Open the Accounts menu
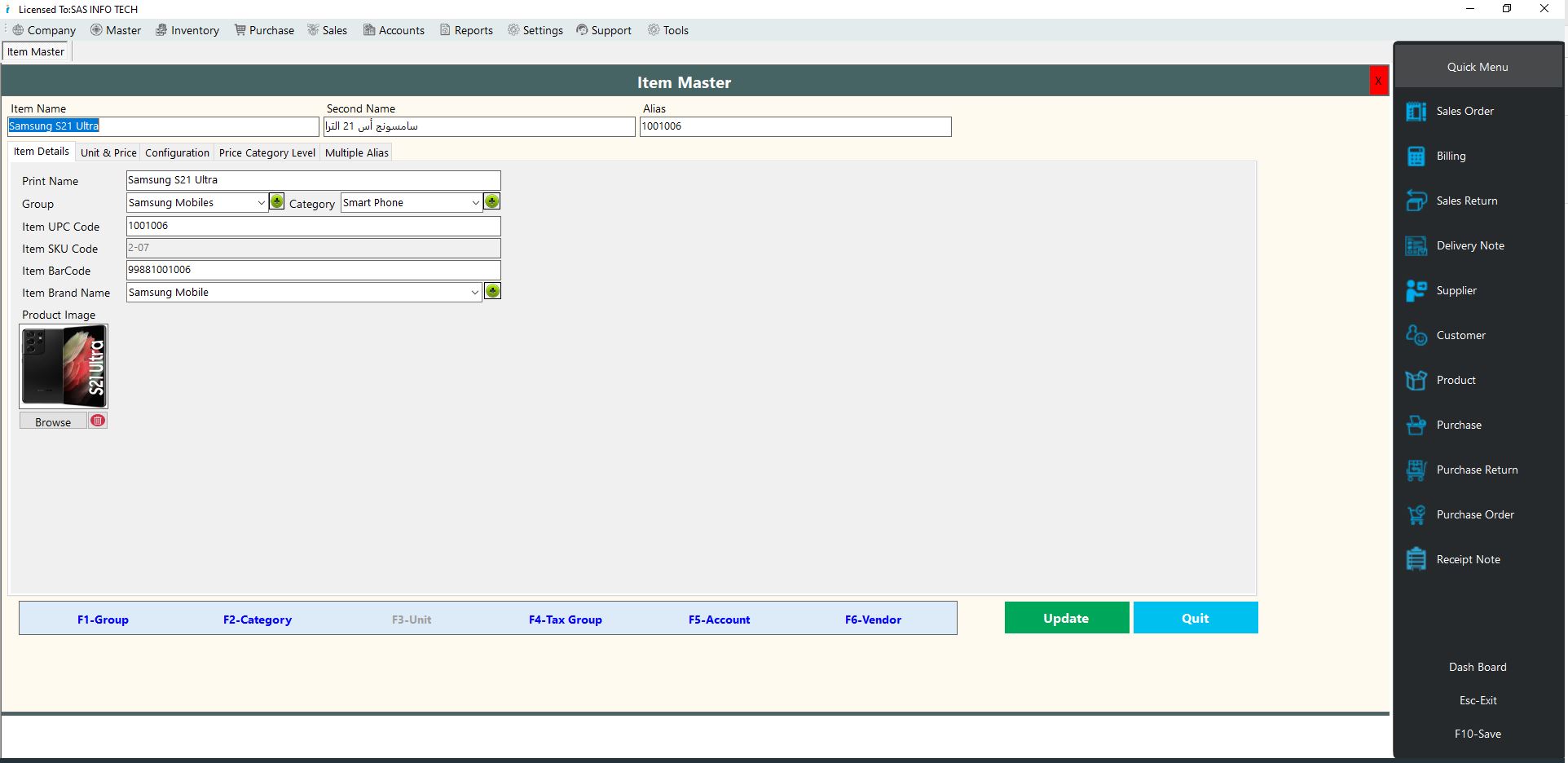1568x763 pixels. click(x=394, y=30)
